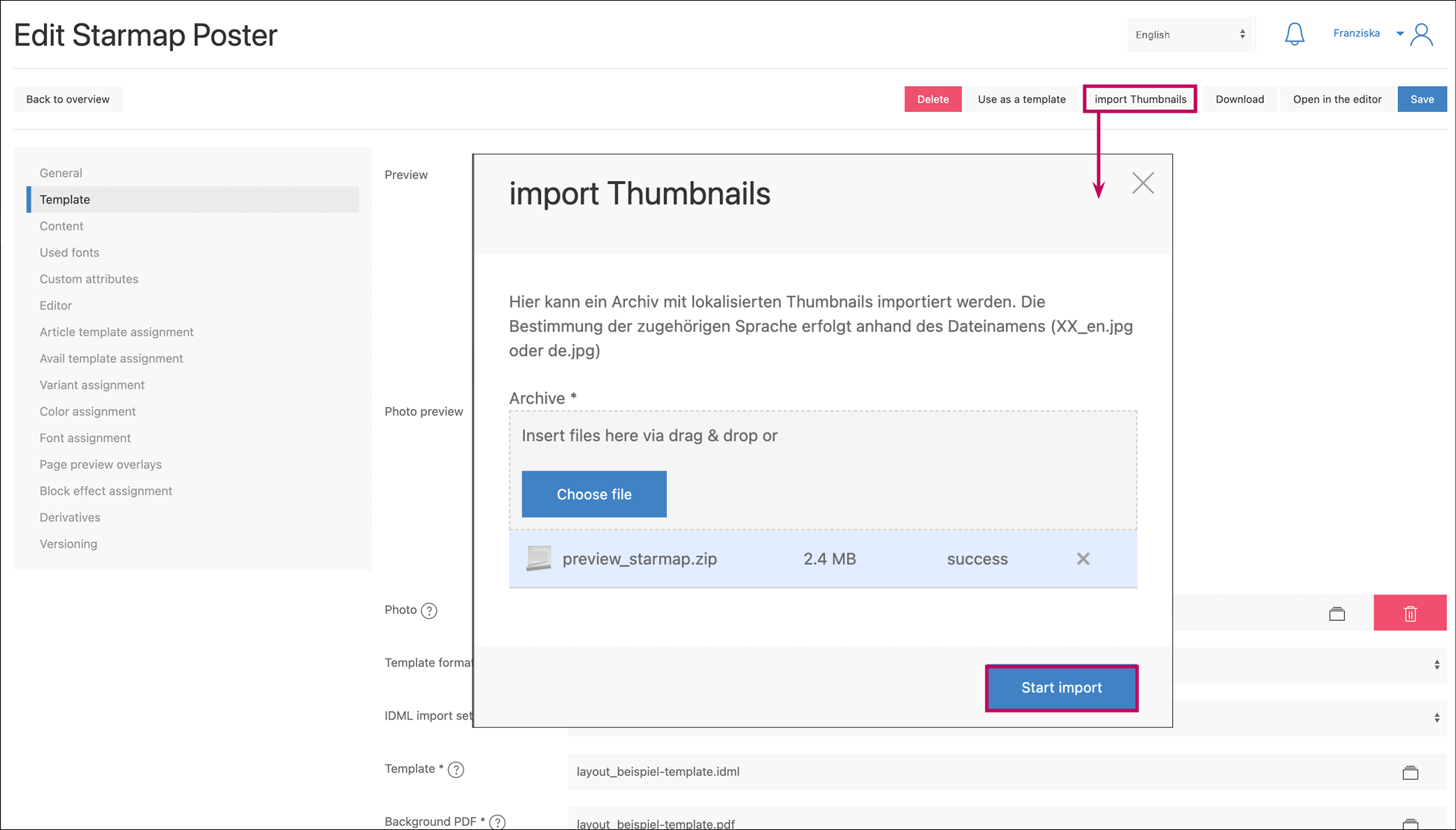Open the Template format dropdown arrows
Viewport: 1456px width, 830px height.
[1436, 664]
